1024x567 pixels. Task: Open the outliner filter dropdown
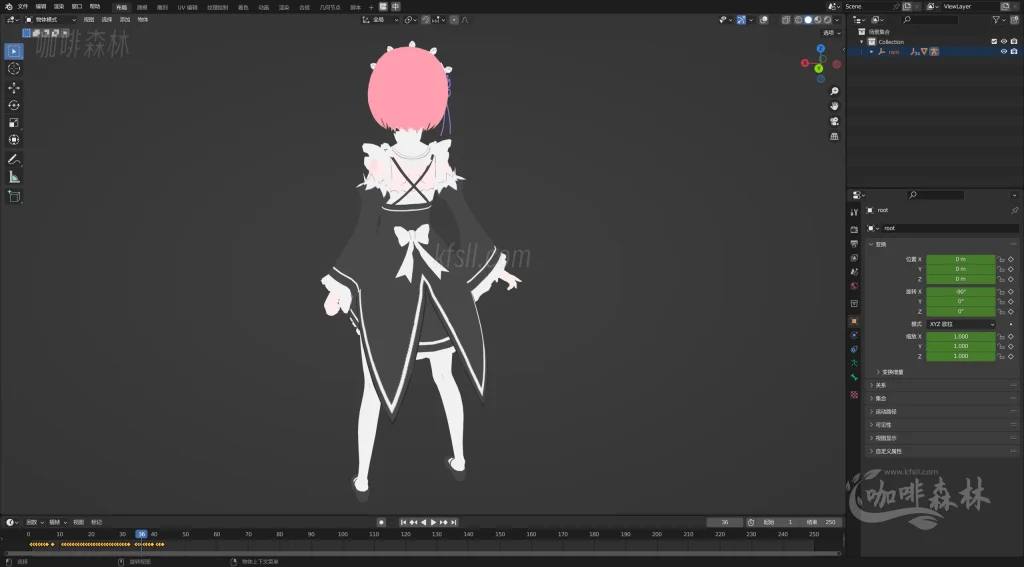(x=999, y=20)
